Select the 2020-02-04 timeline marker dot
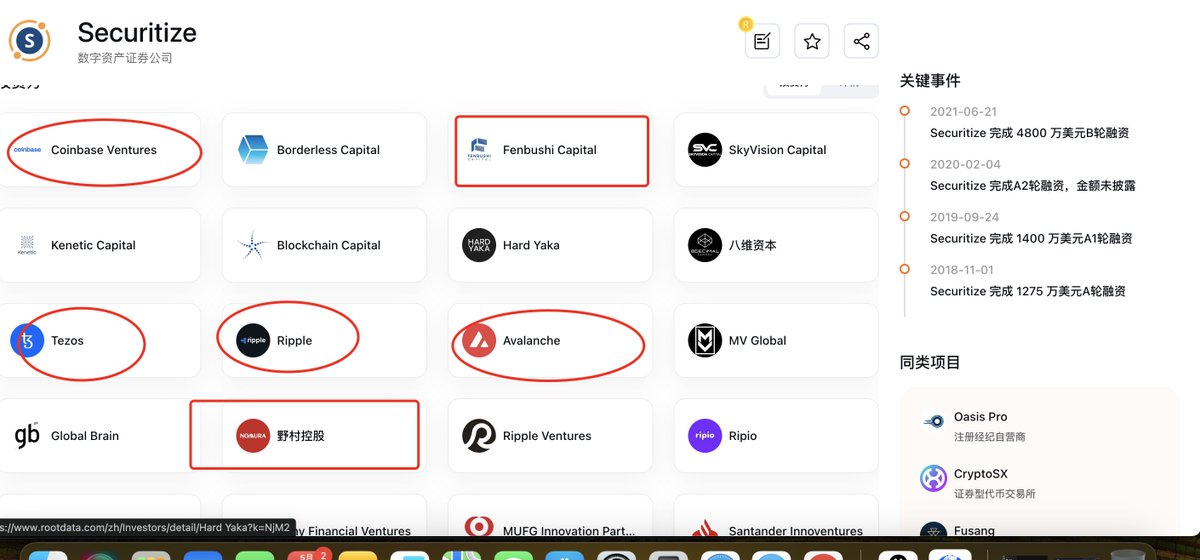 coord(904,164)
